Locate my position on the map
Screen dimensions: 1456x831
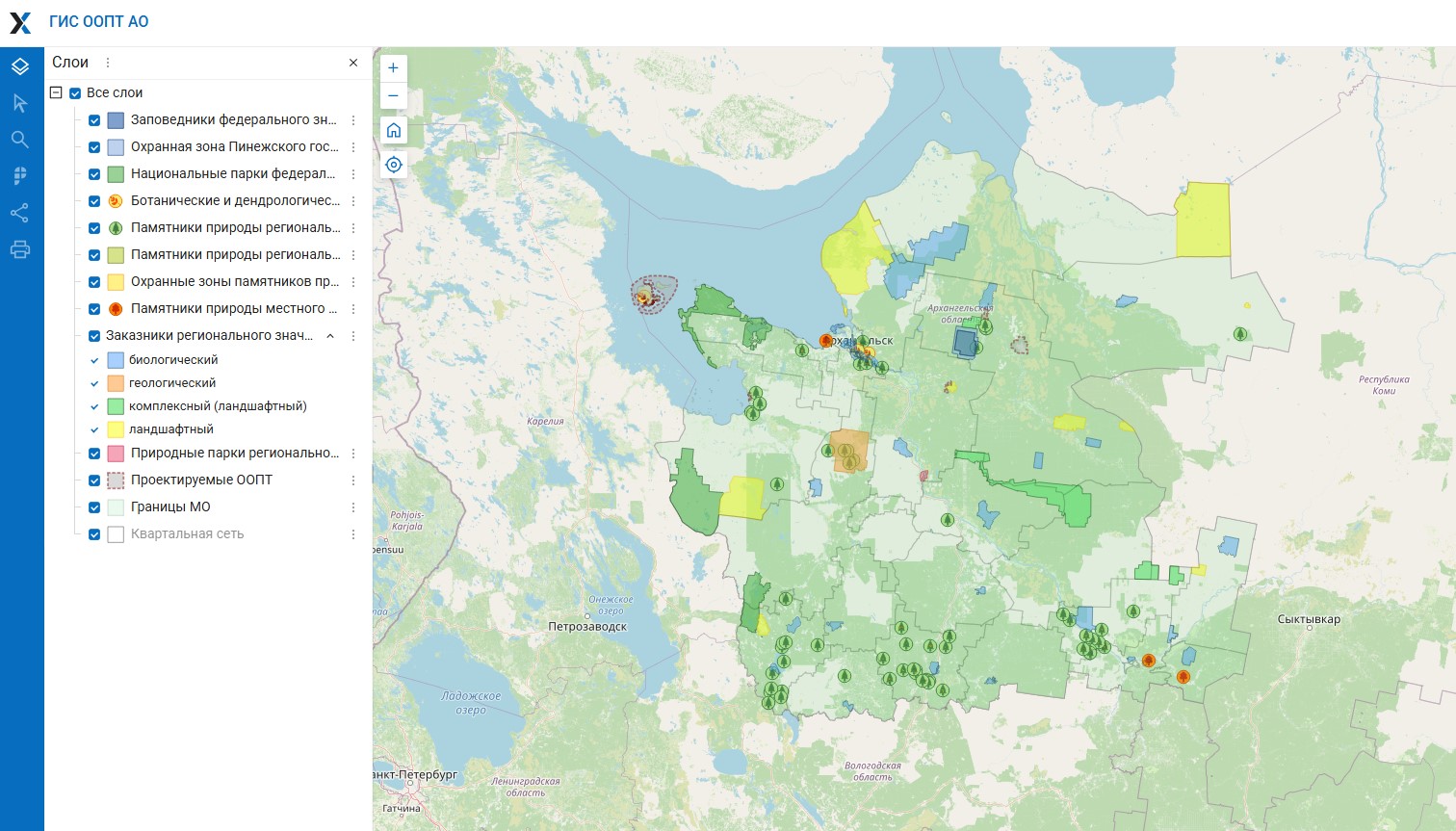point(393,165)
